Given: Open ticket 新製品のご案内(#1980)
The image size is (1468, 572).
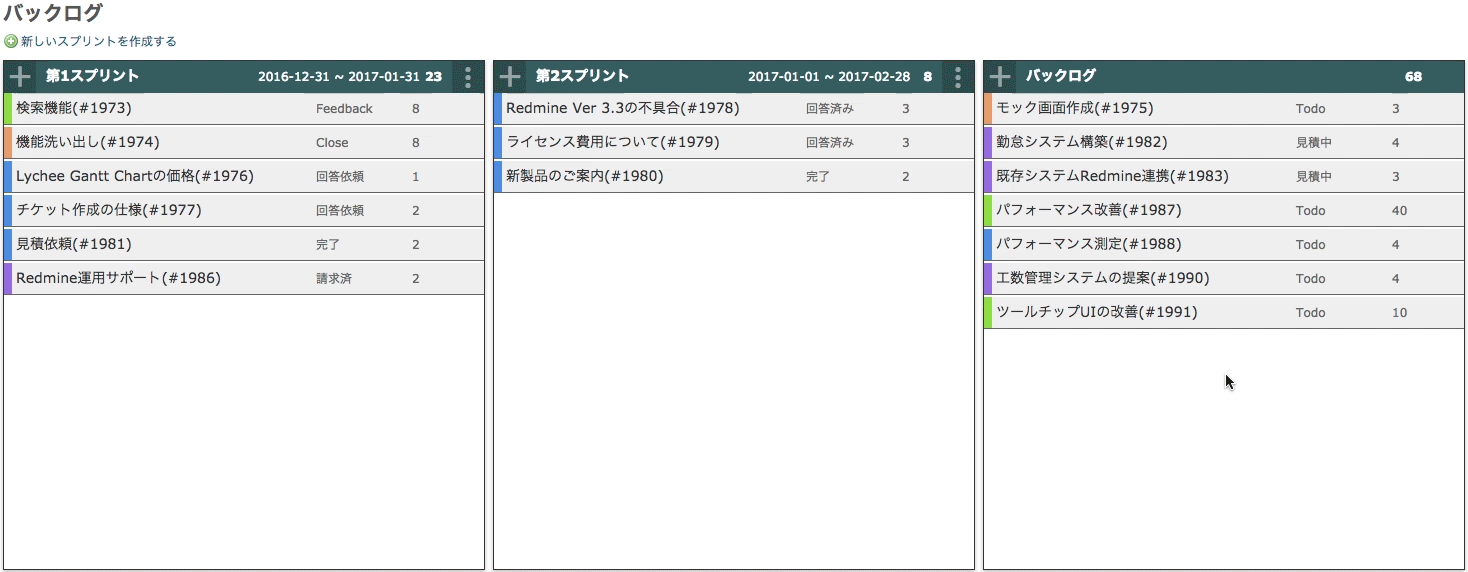Looking at the screenshot, I should (585, 176).
